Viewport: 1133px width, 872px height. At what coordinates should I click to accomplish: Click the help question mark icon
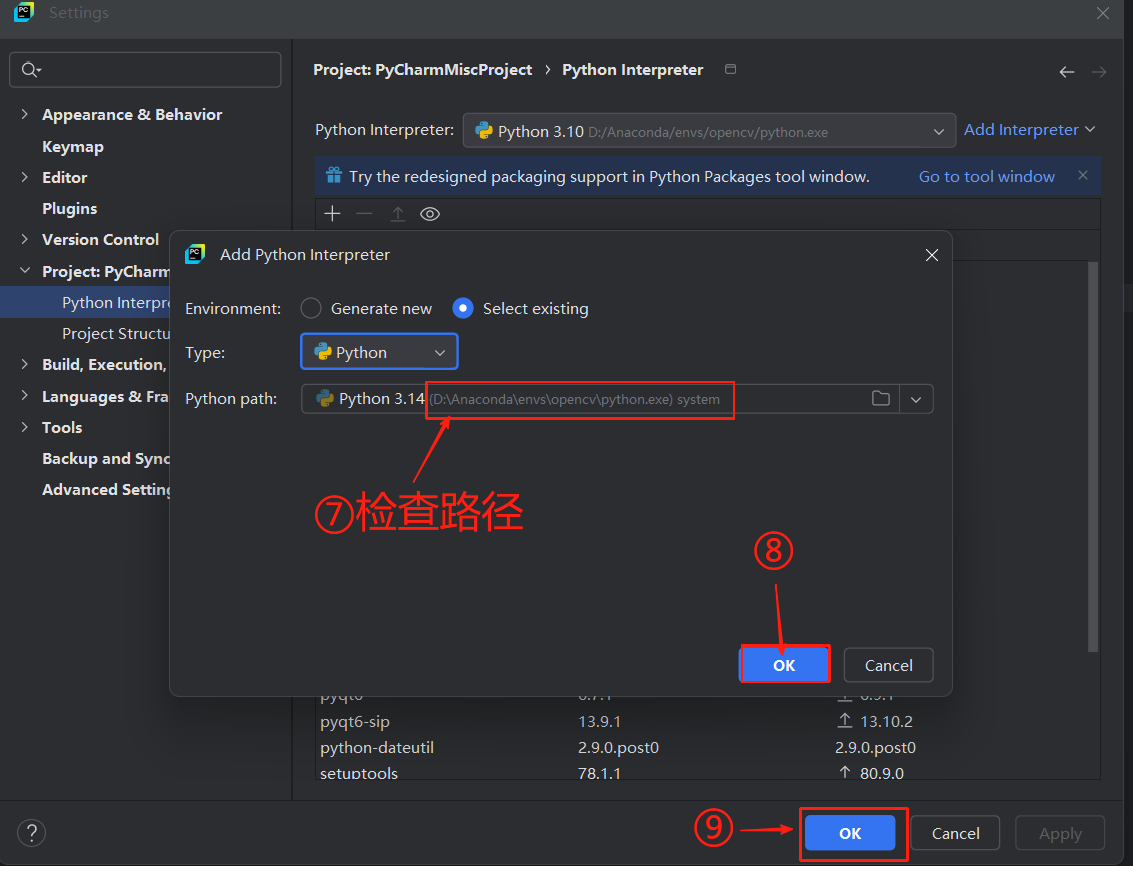click(x=31, y=832)
